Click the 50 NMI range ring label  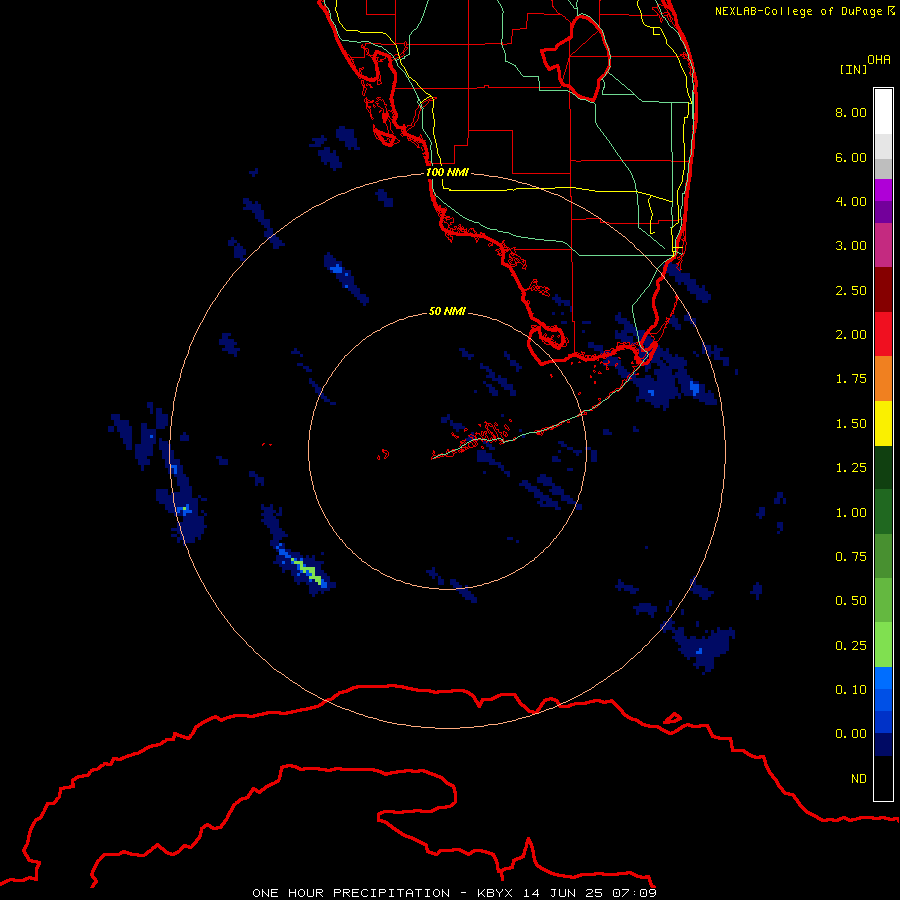447,311
